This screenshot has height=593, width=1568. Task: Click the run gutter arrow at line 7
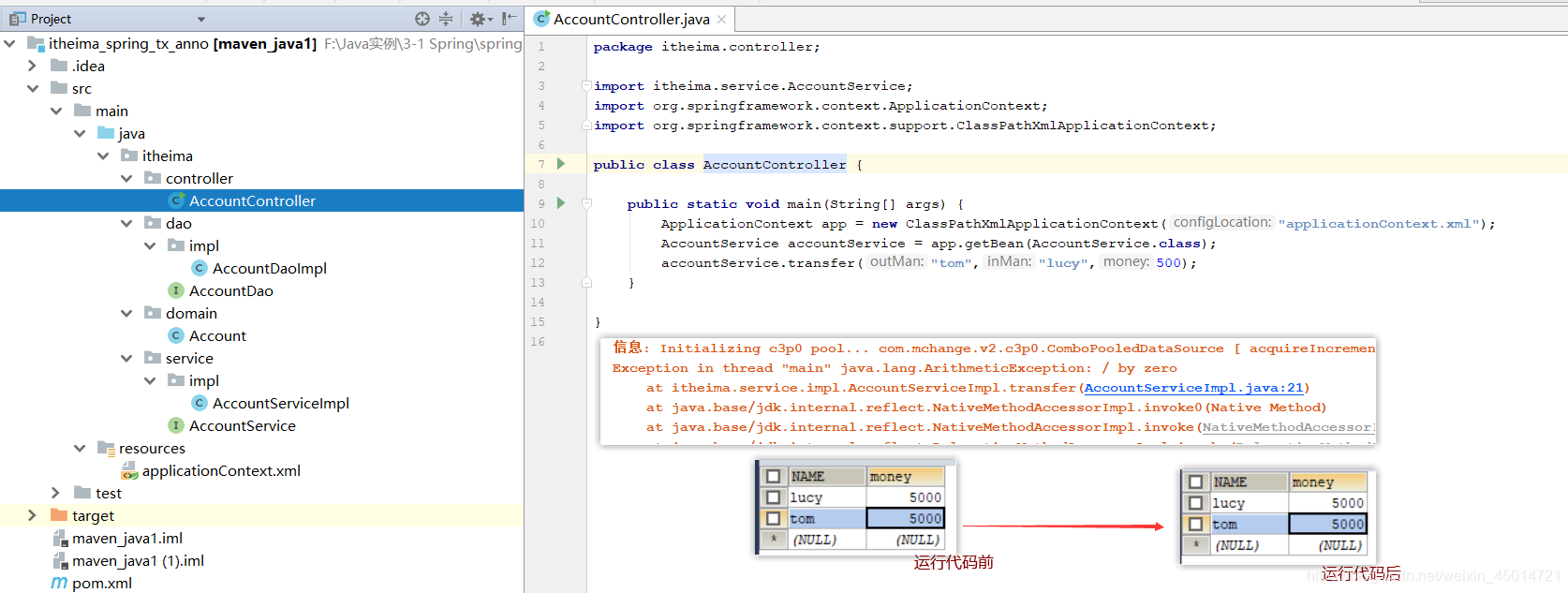(561, 164)
